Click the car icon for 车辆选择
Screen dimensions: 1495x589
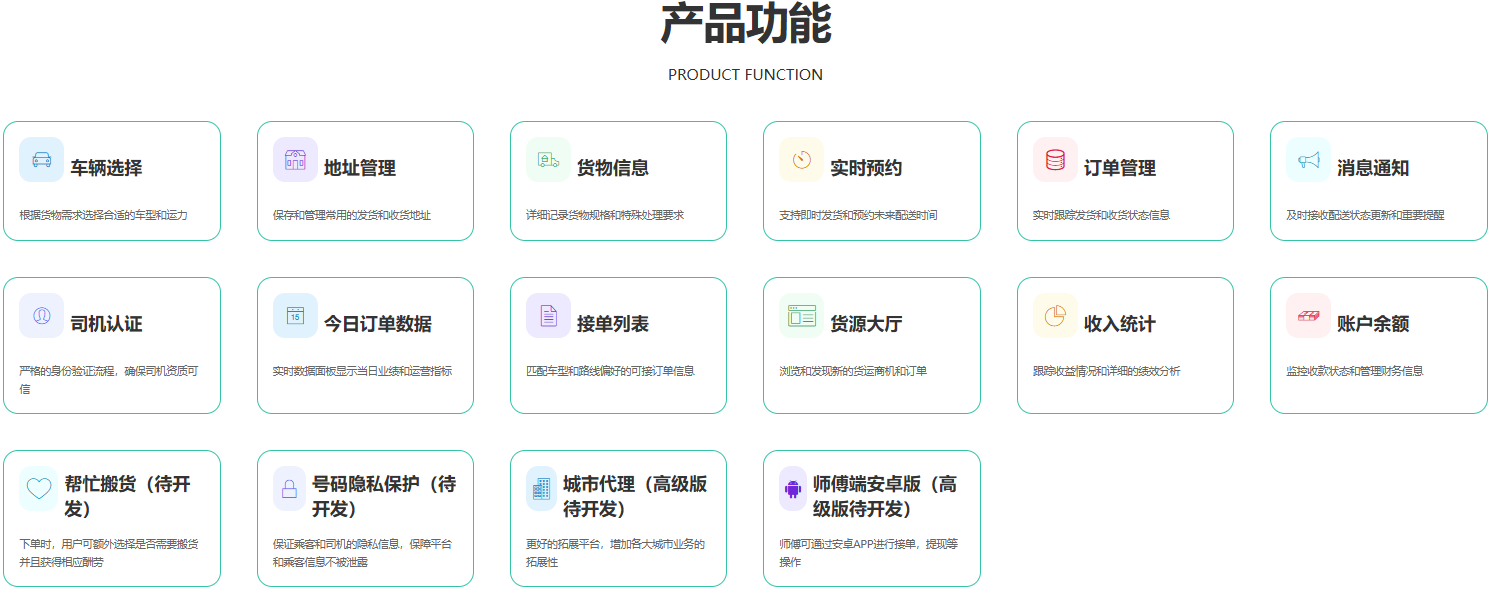click(x=41, y=160)
